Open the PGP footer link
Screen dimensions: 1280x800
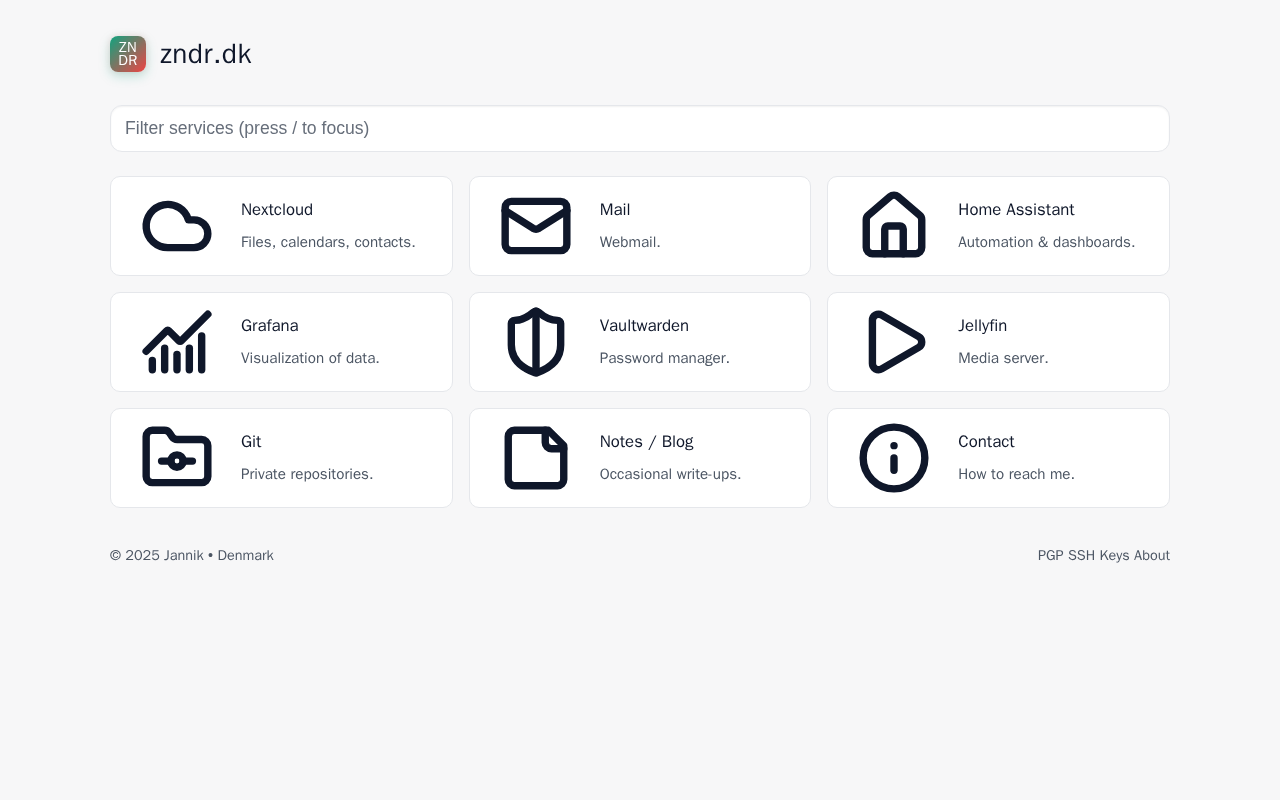tap(1051, 556)
